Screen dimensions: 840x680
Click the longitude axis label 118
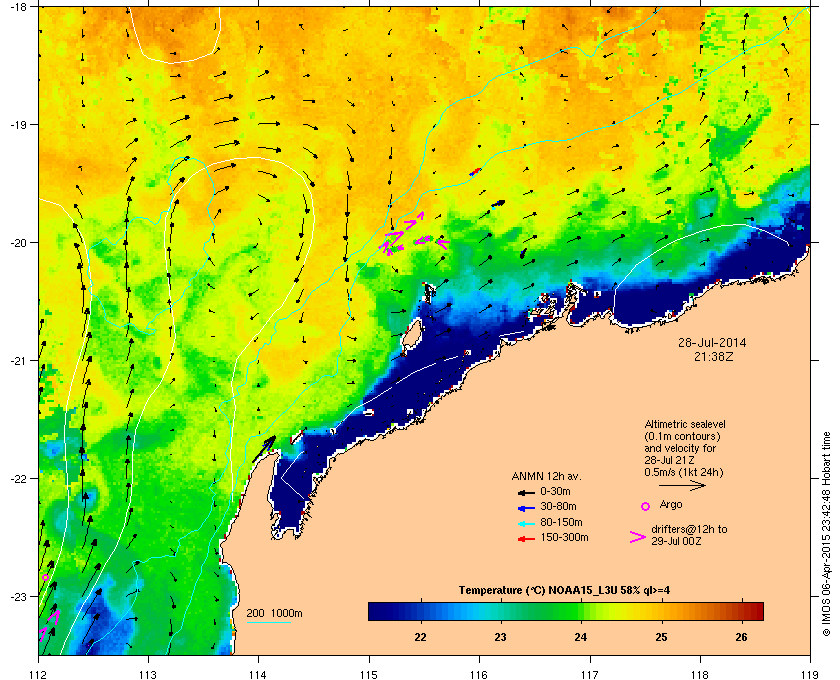click(700, 674)
